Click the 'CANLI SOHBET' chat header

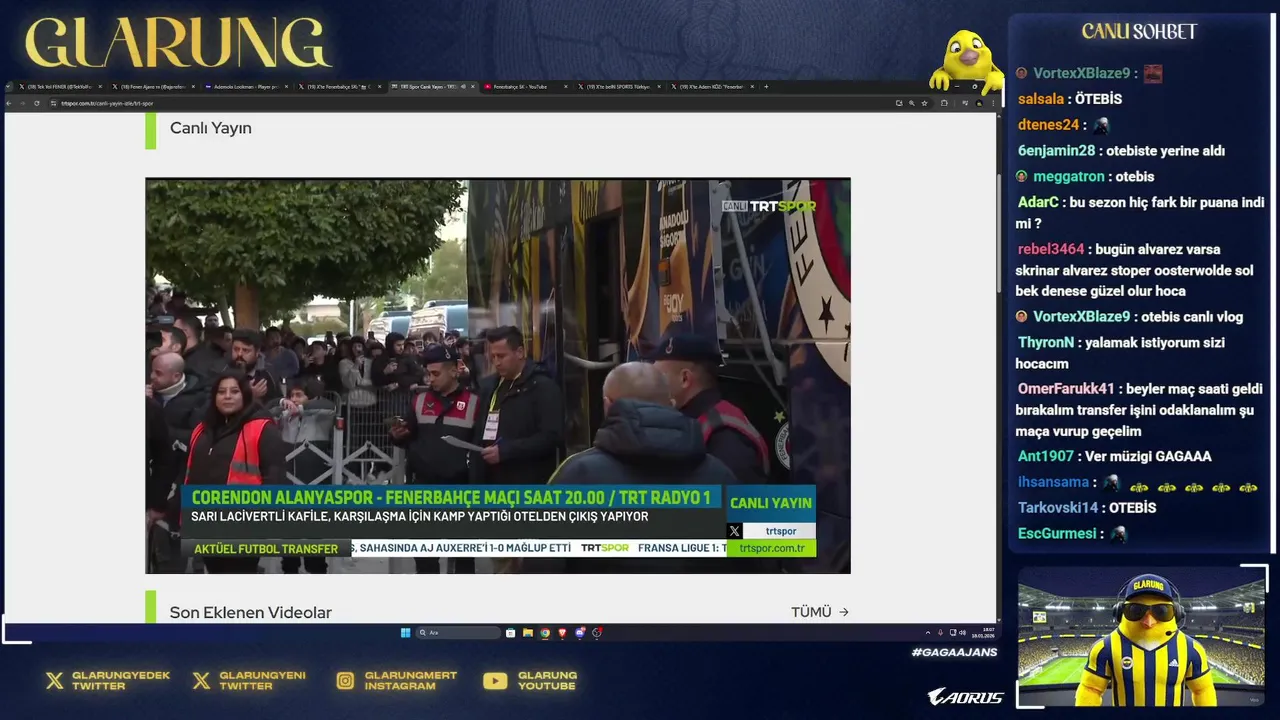[1139, 31]
